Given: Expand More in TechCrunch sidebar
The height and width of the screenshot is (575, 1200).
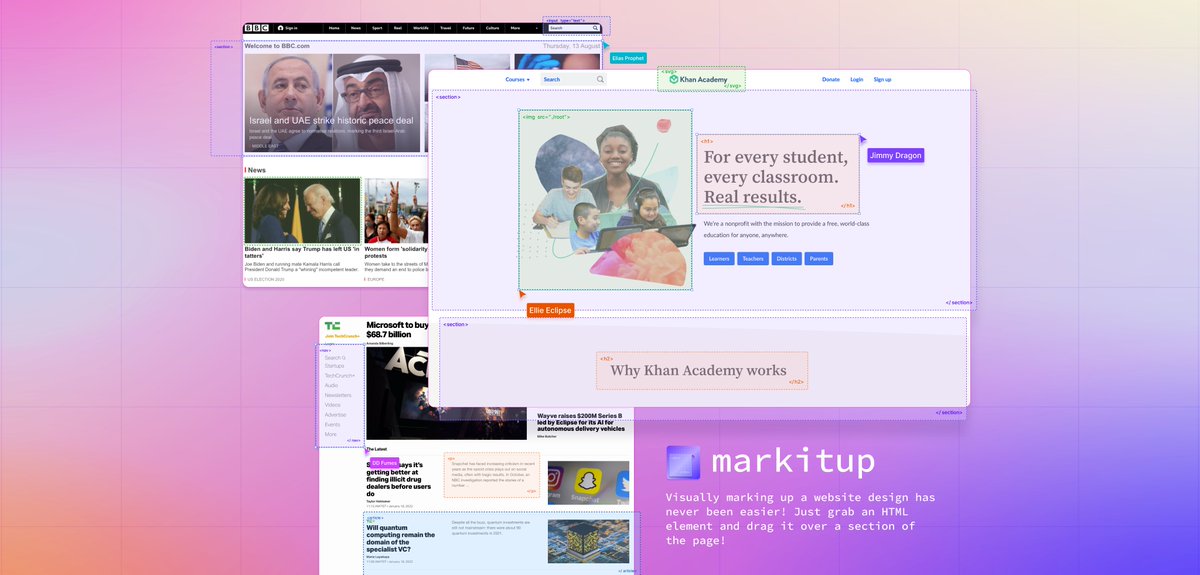Looking at the screenshot, I should click(331, 434).
